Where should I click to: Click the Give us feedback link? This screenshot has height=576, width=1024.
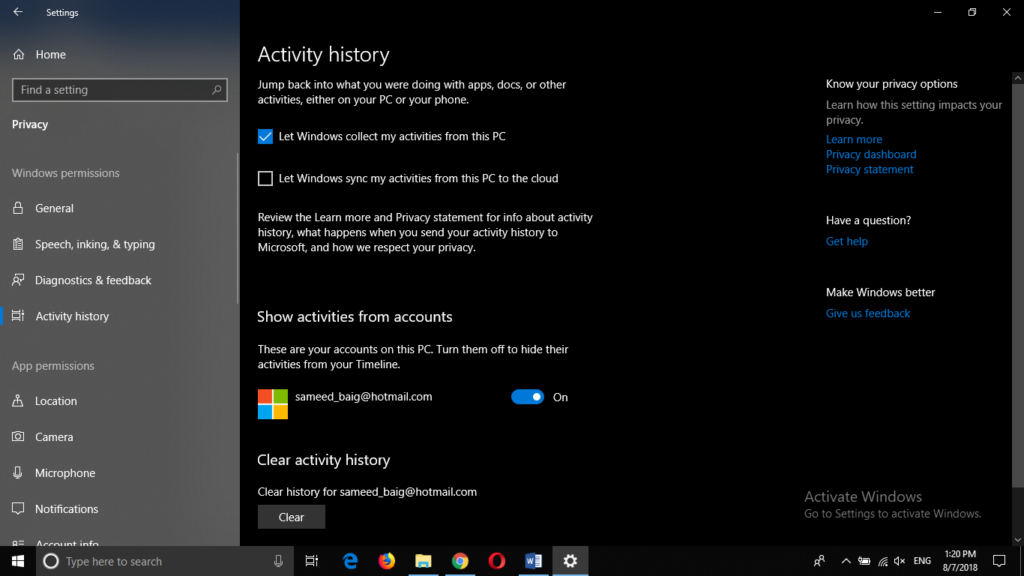[x=867, y=313]
